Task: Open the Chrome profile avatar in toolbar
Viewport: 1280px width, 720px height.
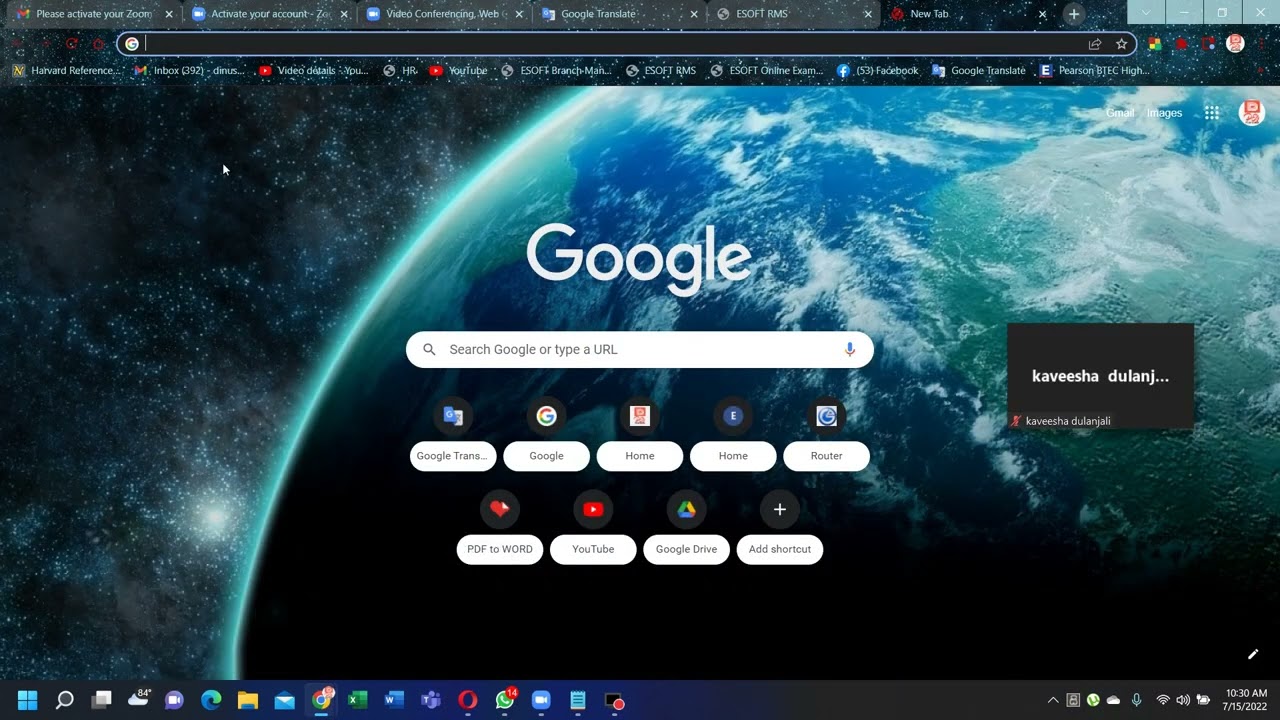Action: point(1236,44)
